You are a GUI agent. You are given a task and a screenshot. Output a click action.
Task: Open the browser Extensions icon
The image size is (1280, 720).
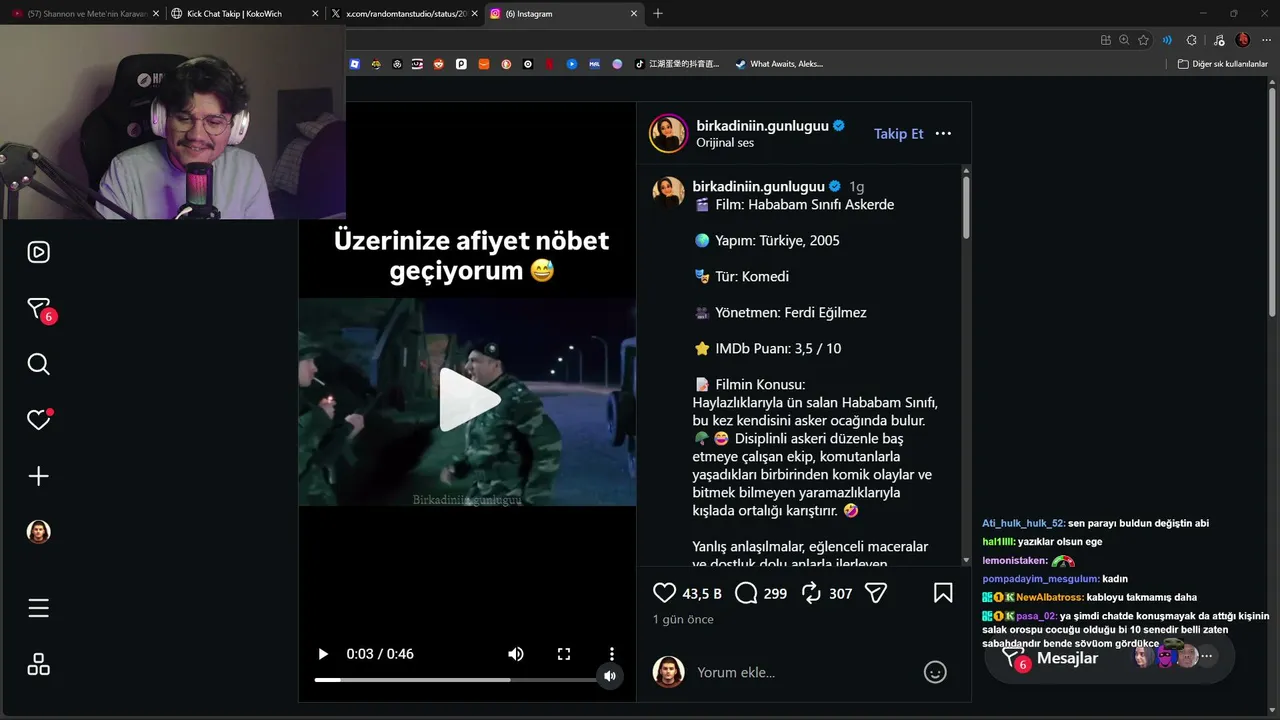(1191, 40)
